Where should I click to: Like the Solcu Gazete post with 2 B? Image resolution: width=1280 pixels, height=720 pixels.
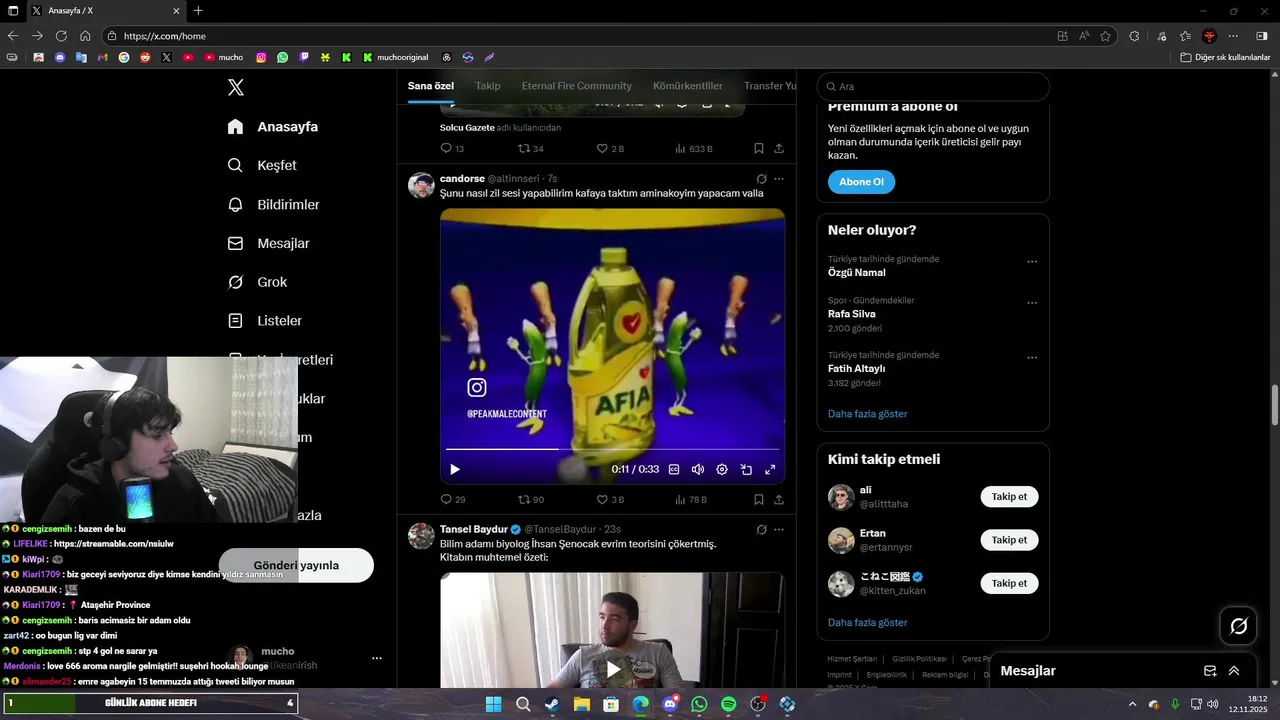[x=610, y=149]
